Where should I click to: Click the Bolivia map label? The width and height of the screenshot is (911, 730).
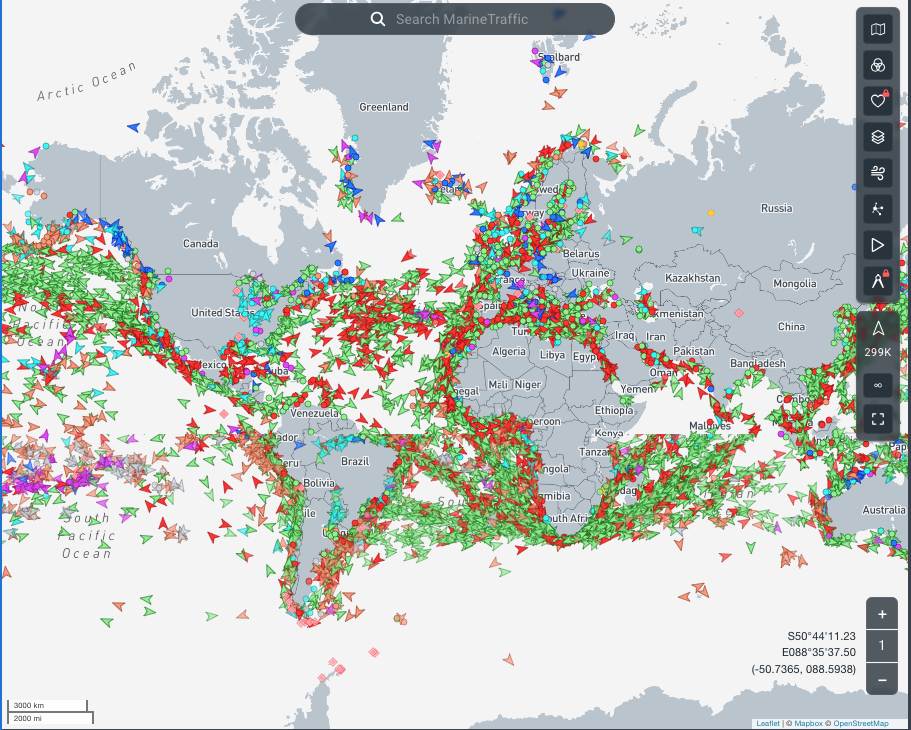click(319, 483)
